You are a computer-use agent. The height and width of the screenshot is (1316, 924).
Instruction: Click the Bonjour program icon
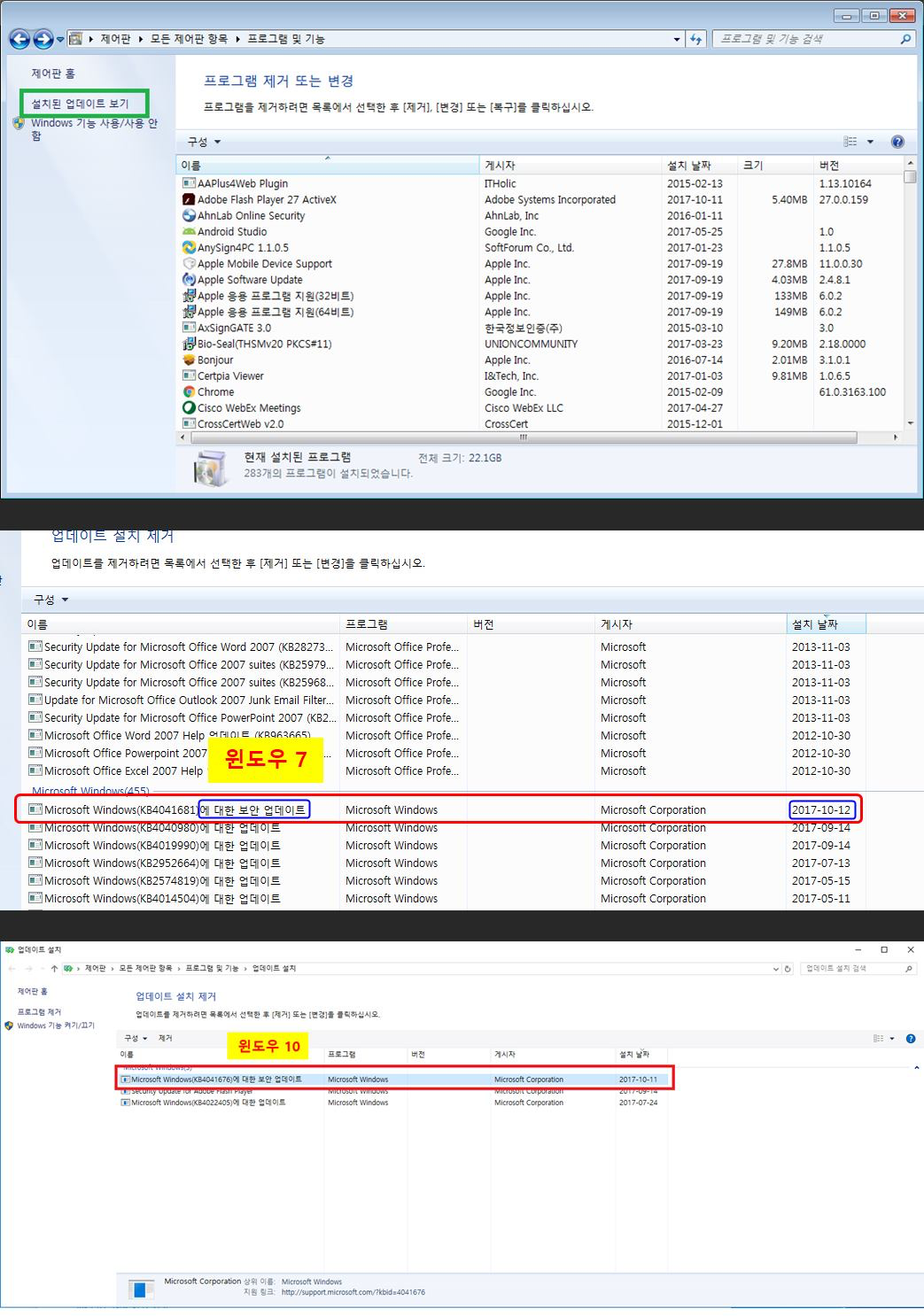189,360
